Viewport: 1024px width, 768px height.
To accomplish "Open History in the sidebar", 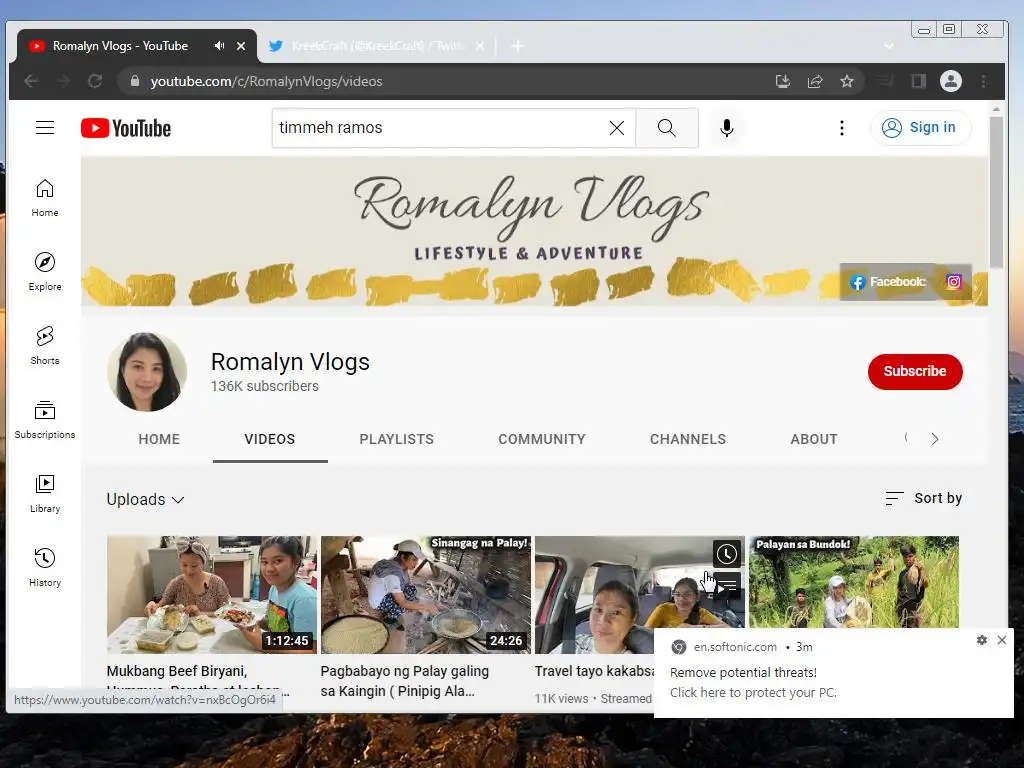I will click(x=44, y=568).
